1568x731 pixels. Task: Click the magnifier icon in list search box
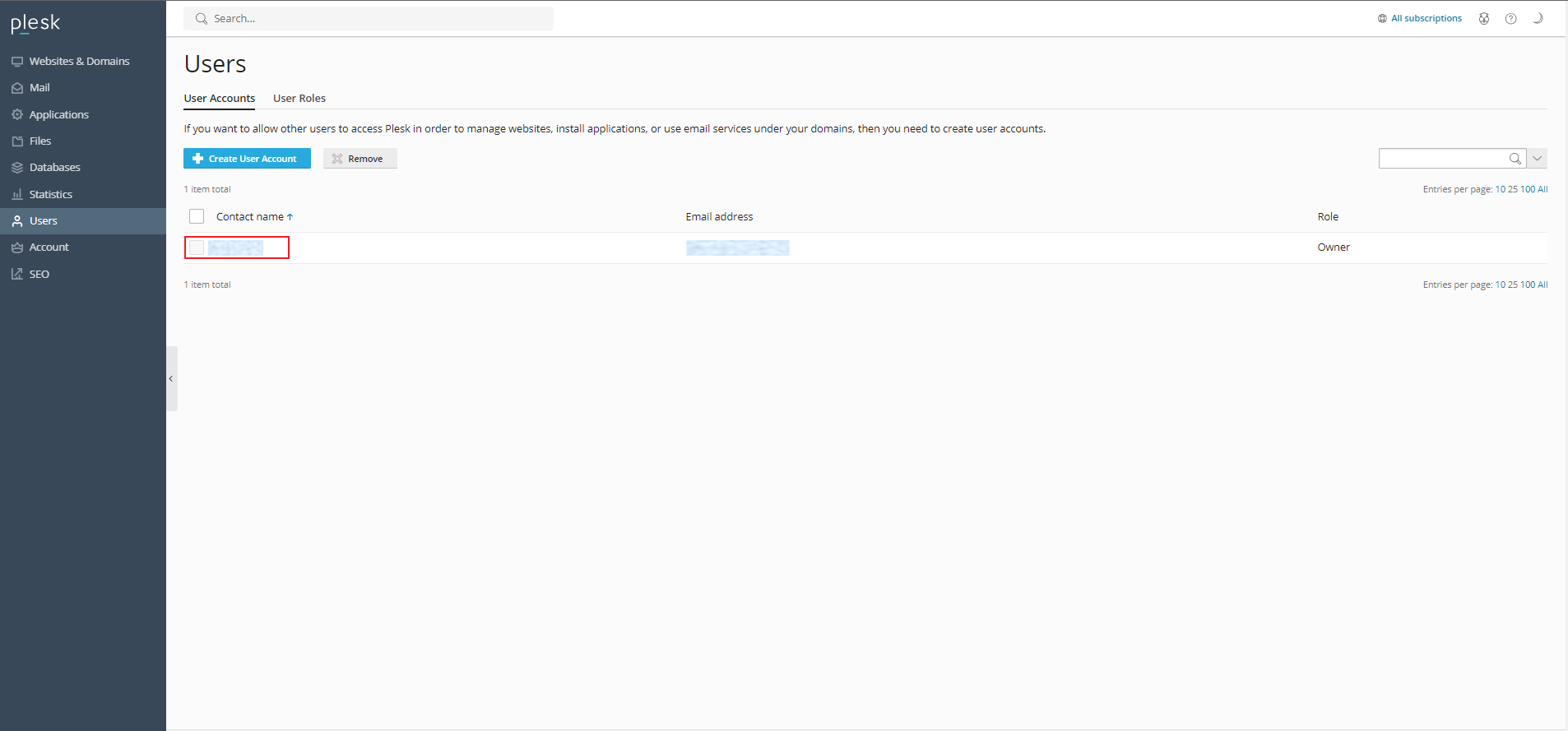(x=1515, y=159)
